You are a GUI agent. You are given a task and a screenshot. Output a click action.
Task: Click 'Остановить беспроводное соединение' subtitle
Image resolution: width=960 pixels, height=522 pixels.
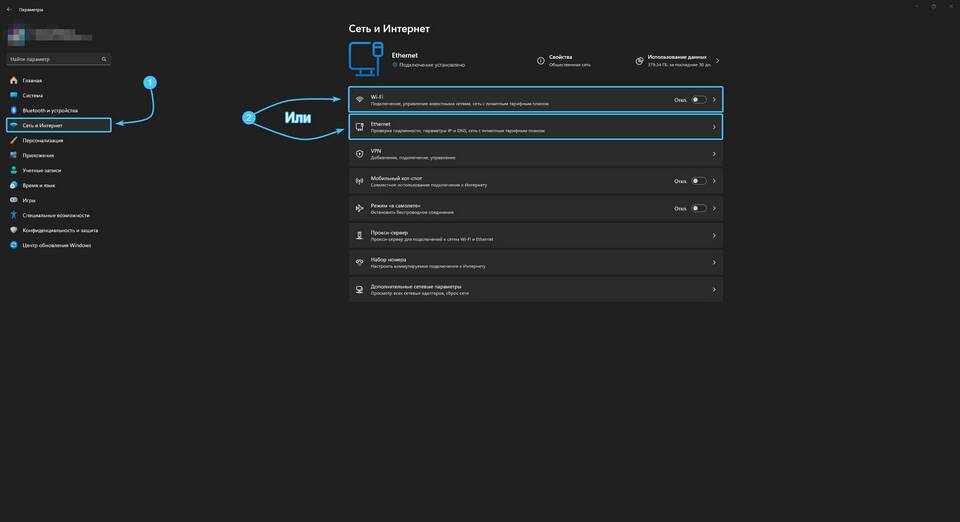(412, 212)
